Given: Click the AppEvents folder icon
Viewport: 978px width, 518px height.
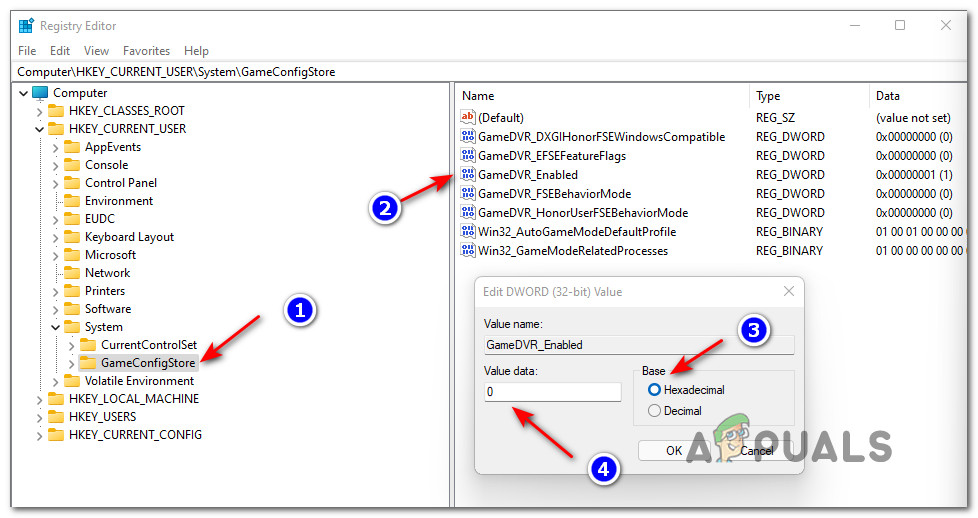Looking at the screenshot, I should coord(72,147).
